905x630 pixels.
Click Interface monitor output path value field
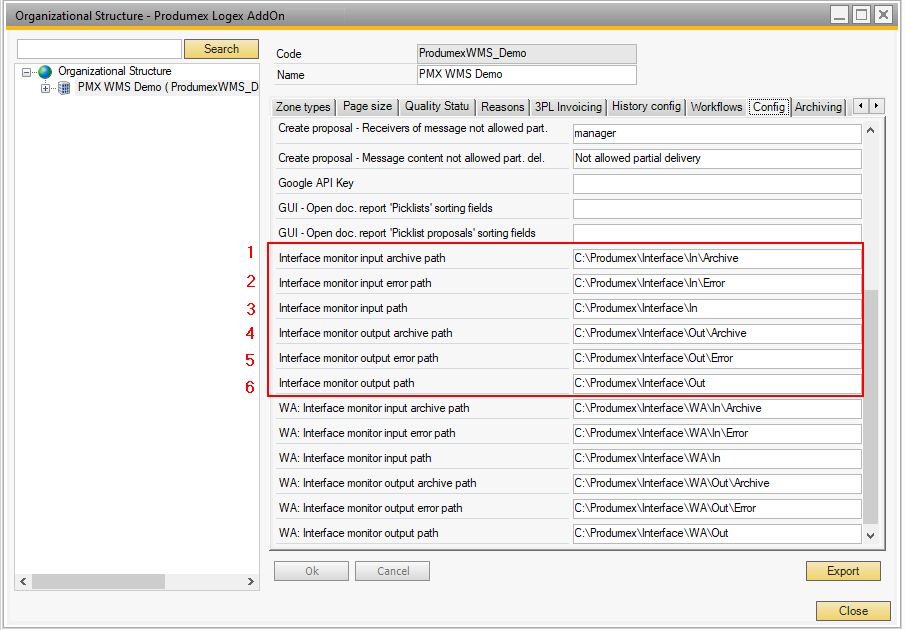point(716,383)
